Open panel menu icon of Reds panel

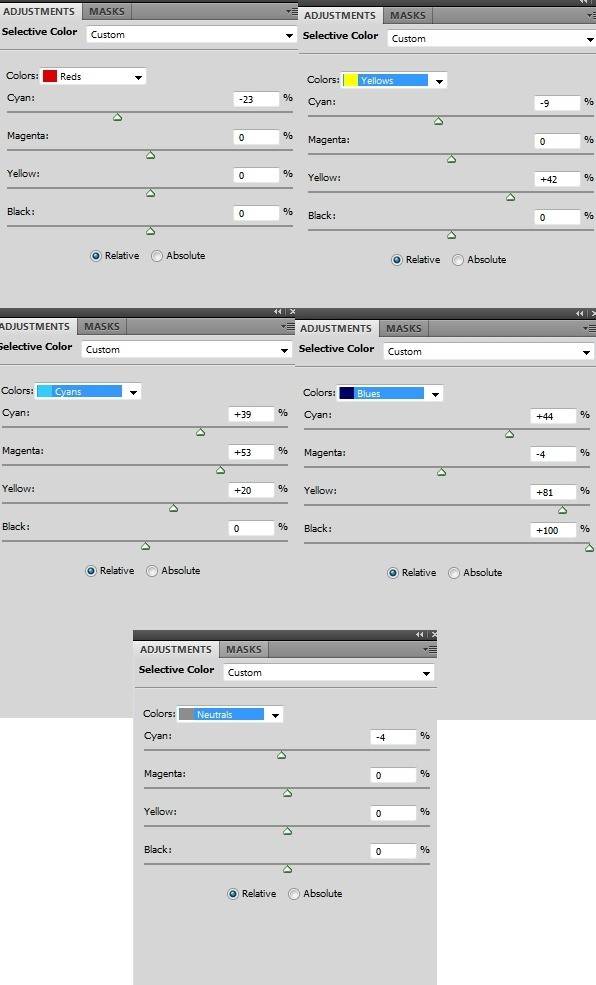tap(291, 11)
